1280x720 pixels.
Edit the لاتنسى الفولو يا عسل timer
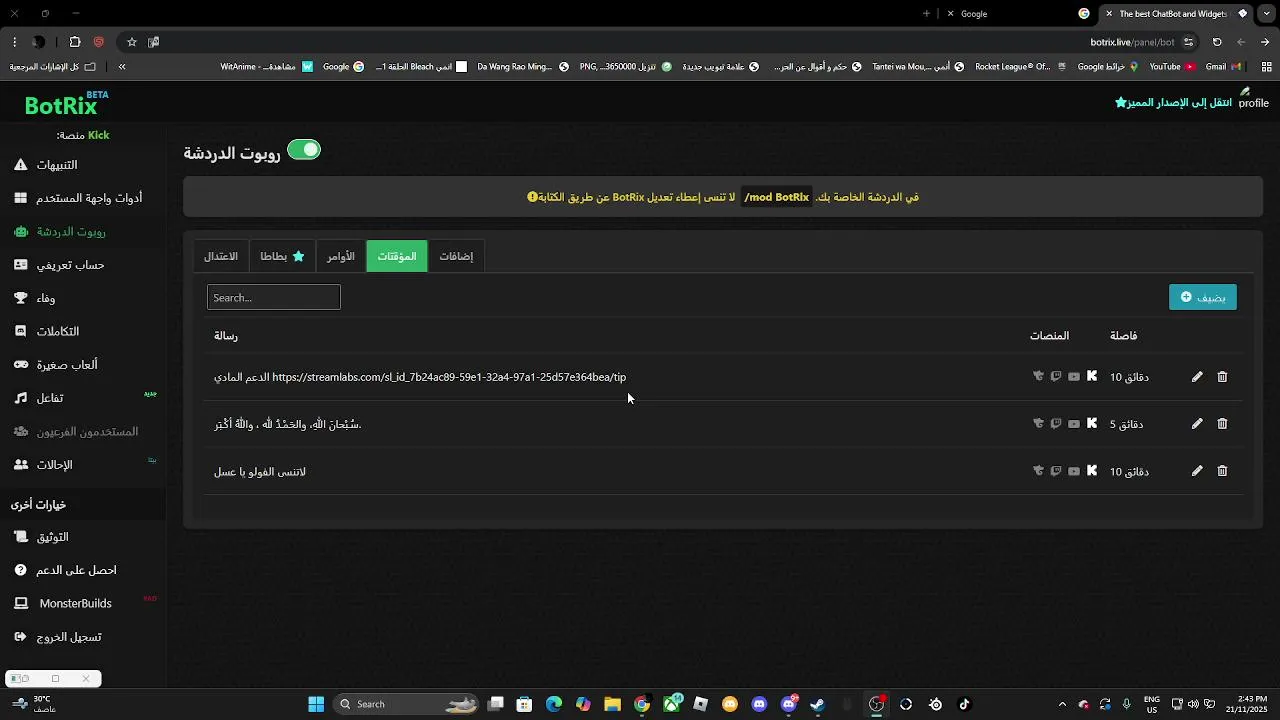[1197, 471]
